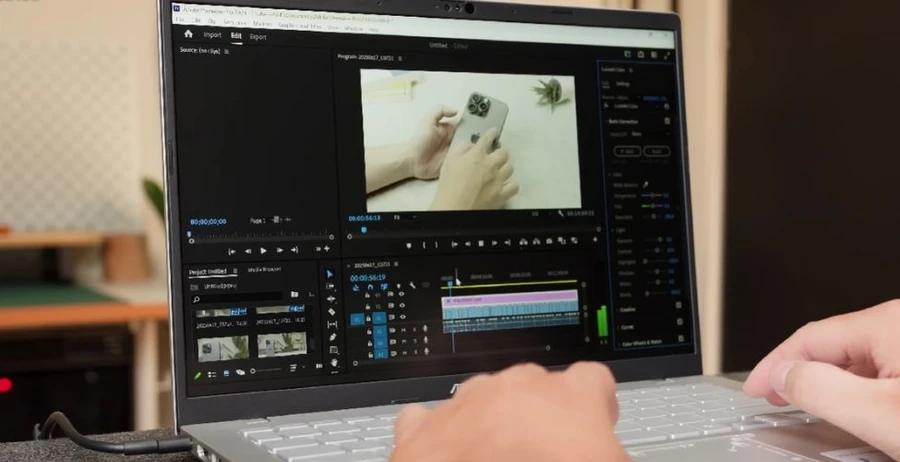The image size is (900, 462).
Task: Step forward one frame in Program monitor
Action: [x=494, y=243]
